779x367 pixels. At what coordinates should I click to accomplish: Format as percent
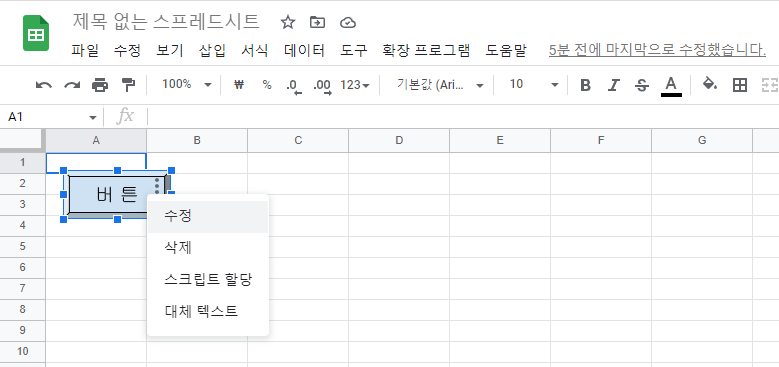267,85
